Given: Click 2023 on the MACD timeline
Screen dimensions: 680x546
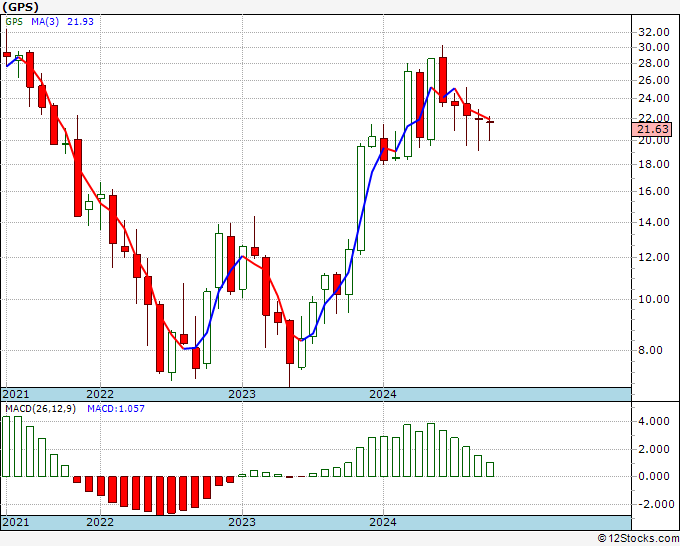Looking at the screenshot, I should pyautogui.click(x=242, y=522).
